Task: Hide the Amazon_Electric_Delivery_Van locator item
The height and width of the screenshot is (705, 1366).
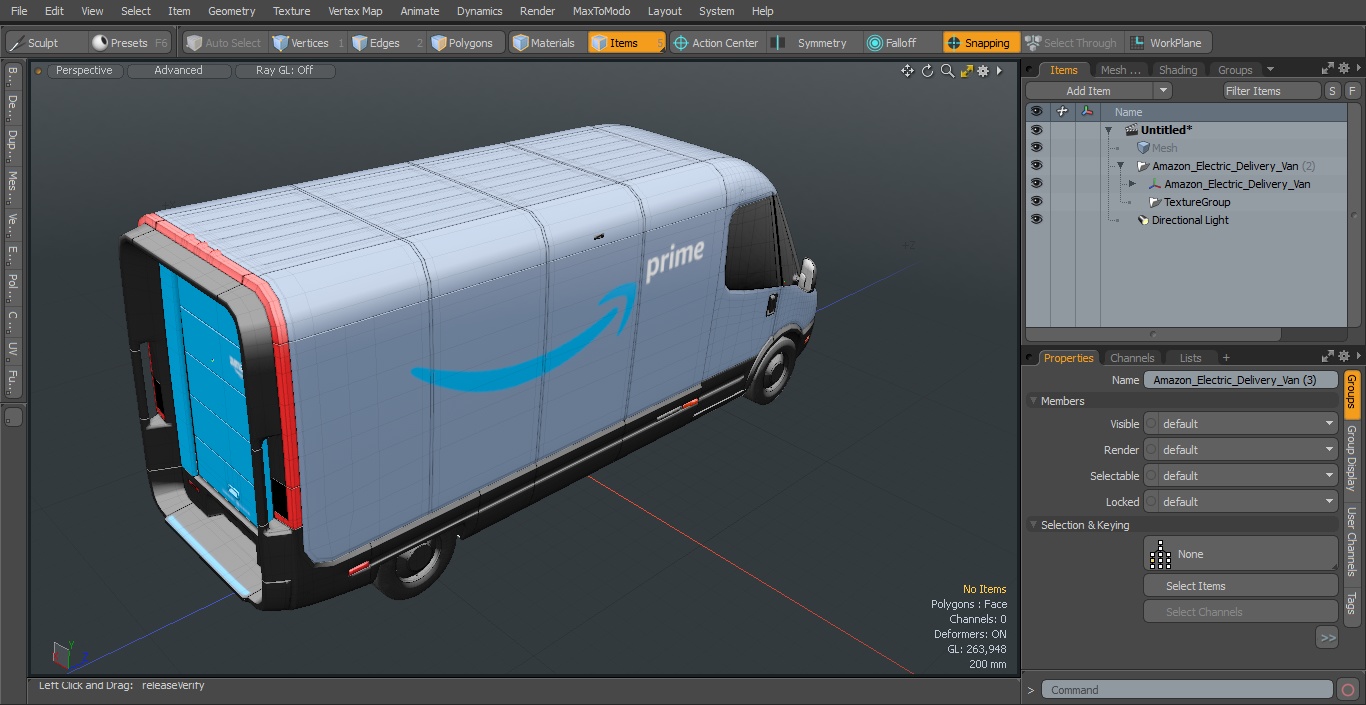Action: [1036, 184]
